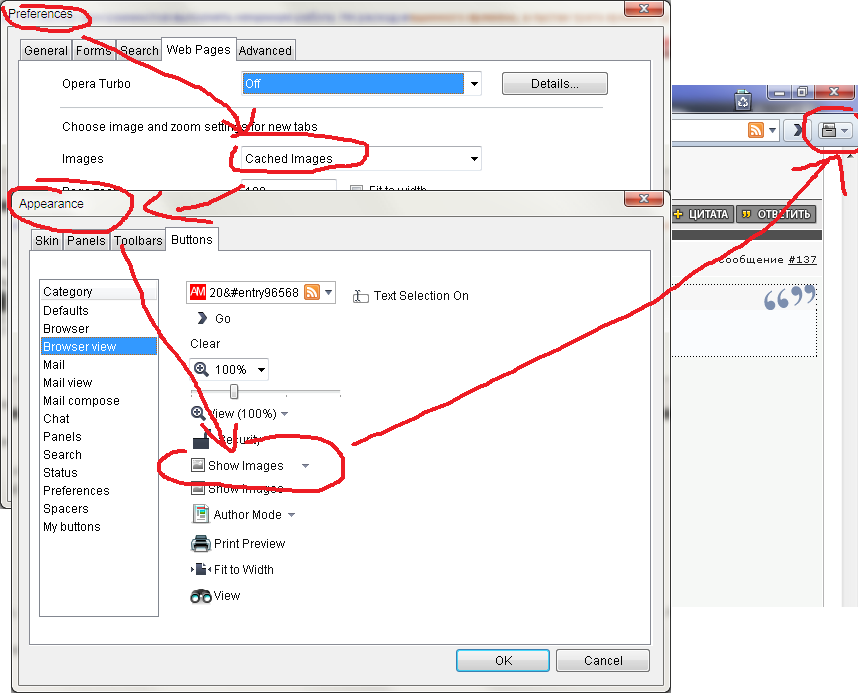Expand the Show Images dropdown arrow
This screenshot has height=693, width=858.
(305, 466)
